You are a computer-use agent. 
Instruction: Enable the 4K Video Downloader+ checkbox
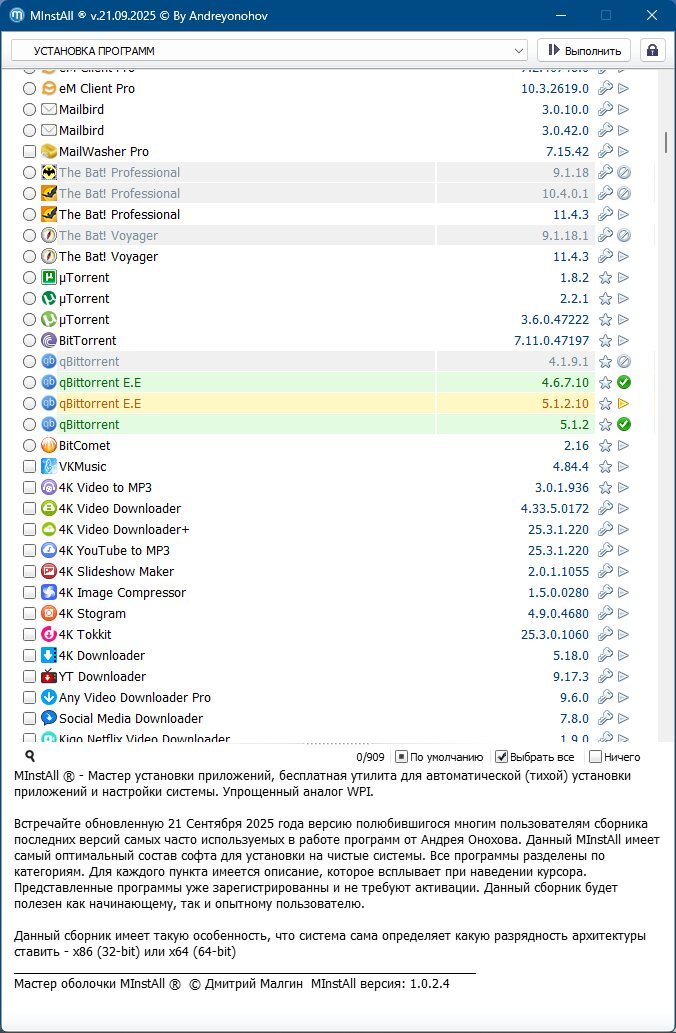coord(29,530)
